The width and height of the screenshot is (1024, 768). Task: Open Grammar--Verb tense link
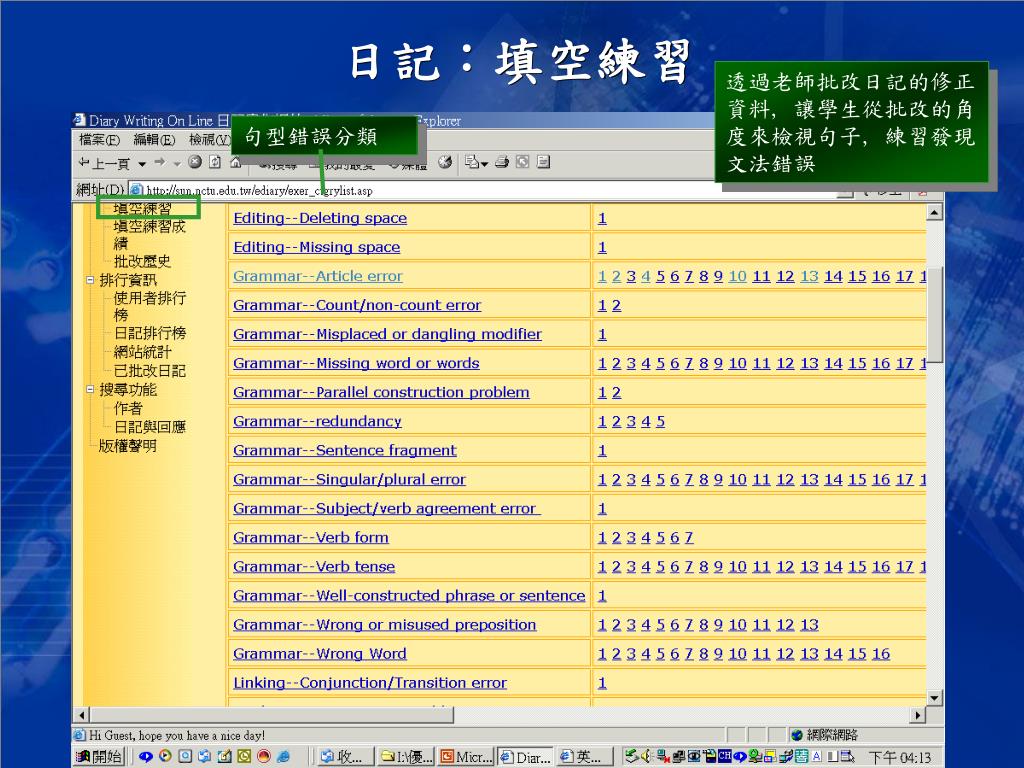314,566
